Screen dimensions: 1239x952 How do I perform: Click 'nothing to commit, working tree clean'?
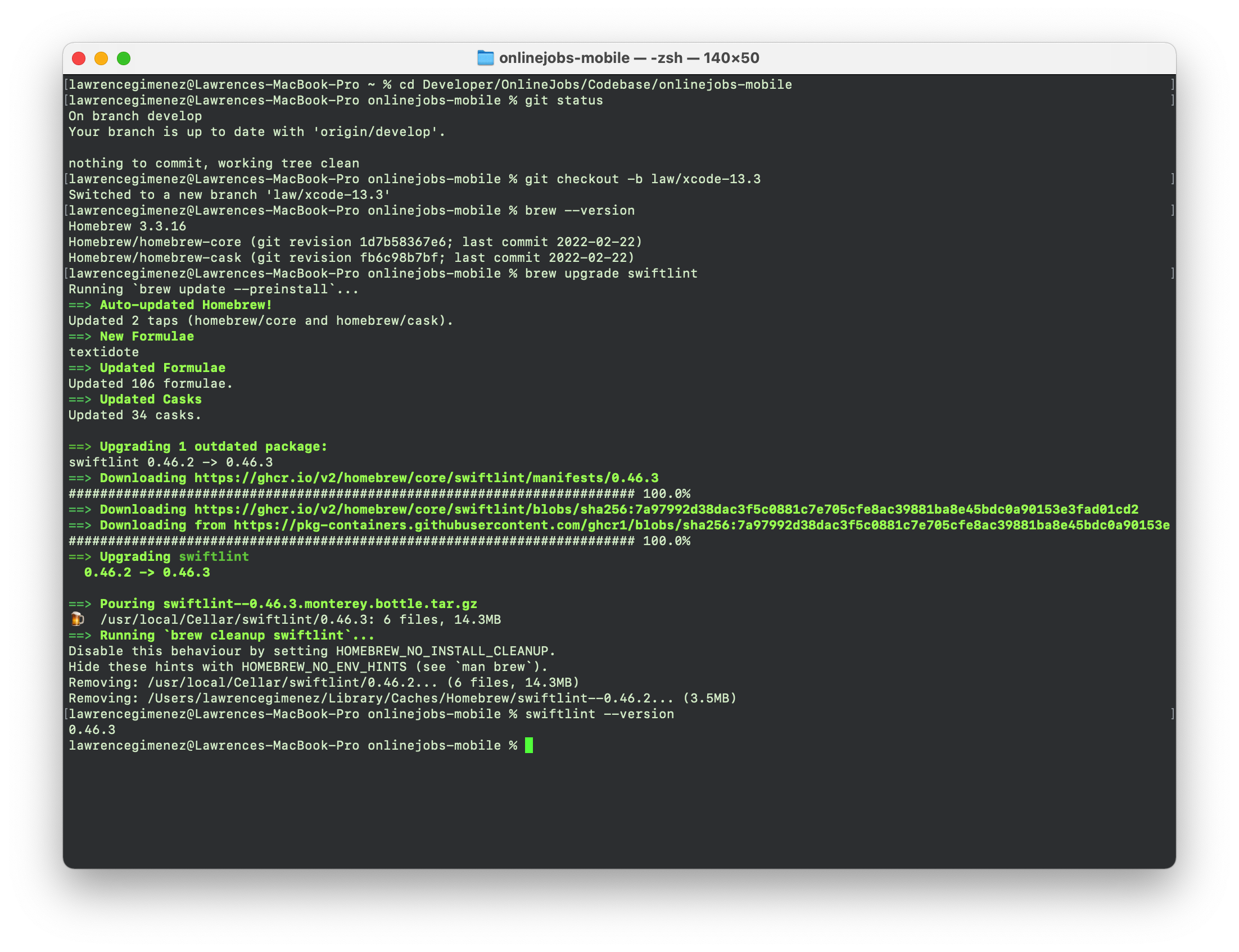[x=214, y=163]
